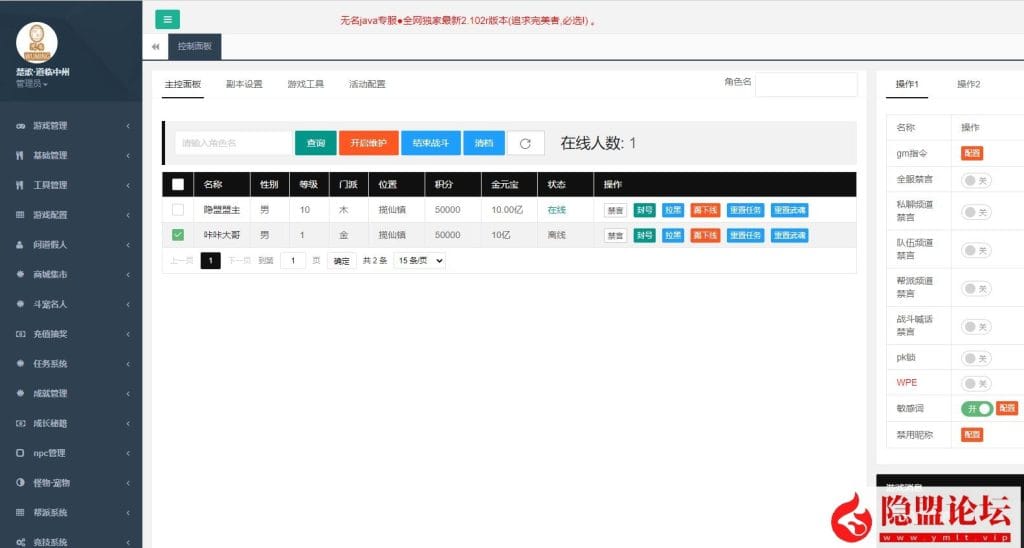The height and width of the screenshot is (548, 1024).
Task: Click the green hamburger menu icon
Action: tap(167, 19)
